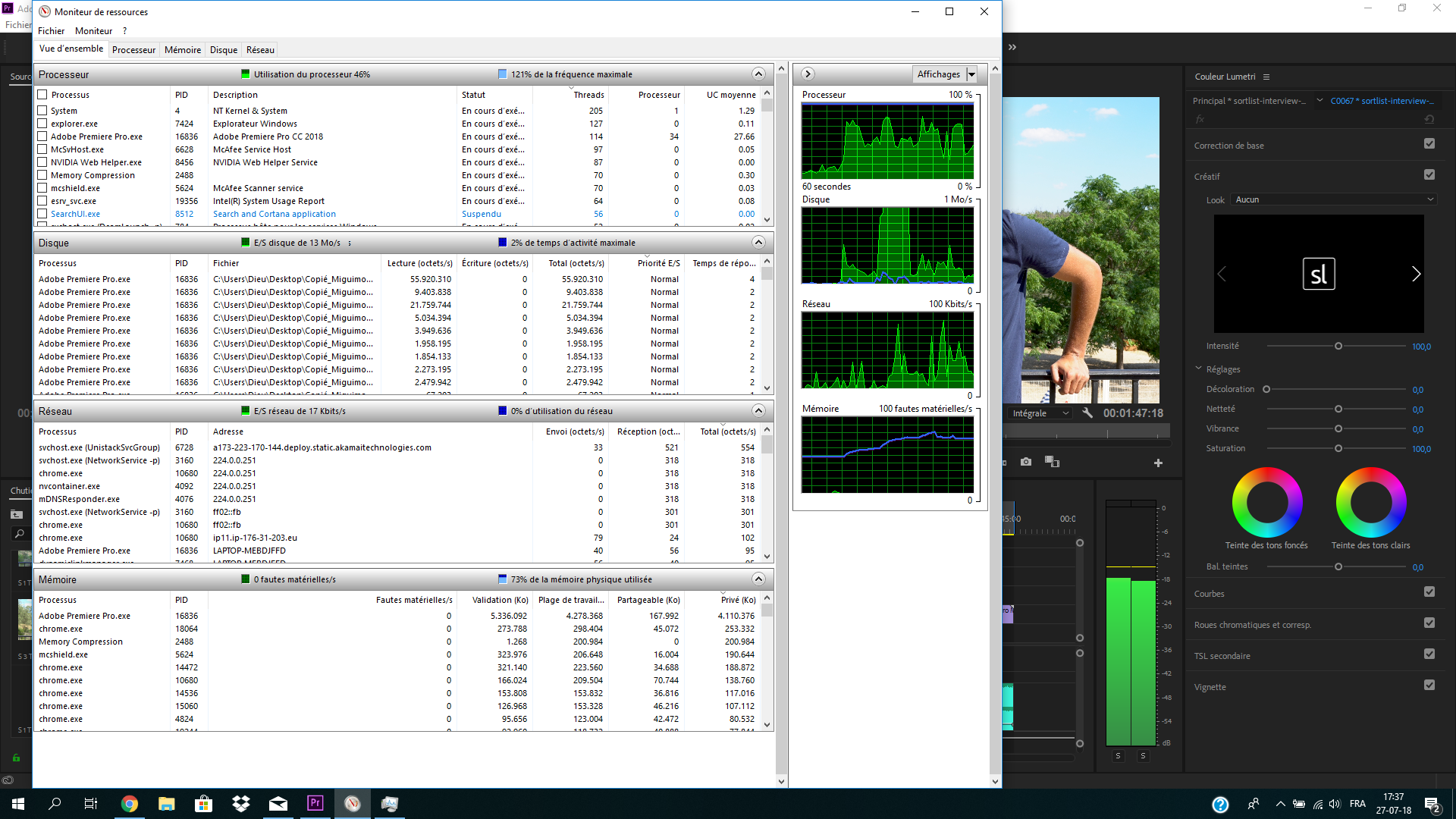
Task: Switch to the Mémoire tab
Action: point(183,50)
